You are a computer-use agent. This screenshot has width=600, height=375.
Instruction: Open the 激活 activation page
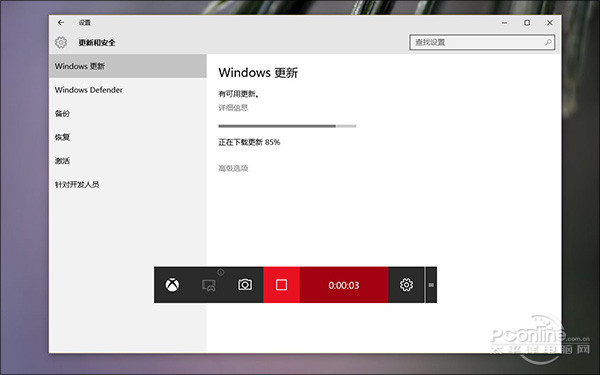pos(128,161)
